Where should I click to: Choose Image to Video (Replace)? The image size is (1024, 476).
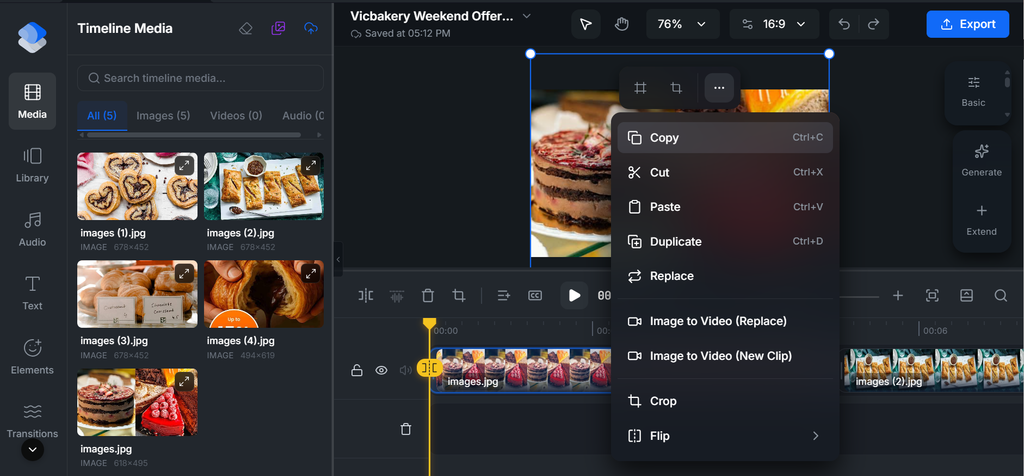click(725, 321)
